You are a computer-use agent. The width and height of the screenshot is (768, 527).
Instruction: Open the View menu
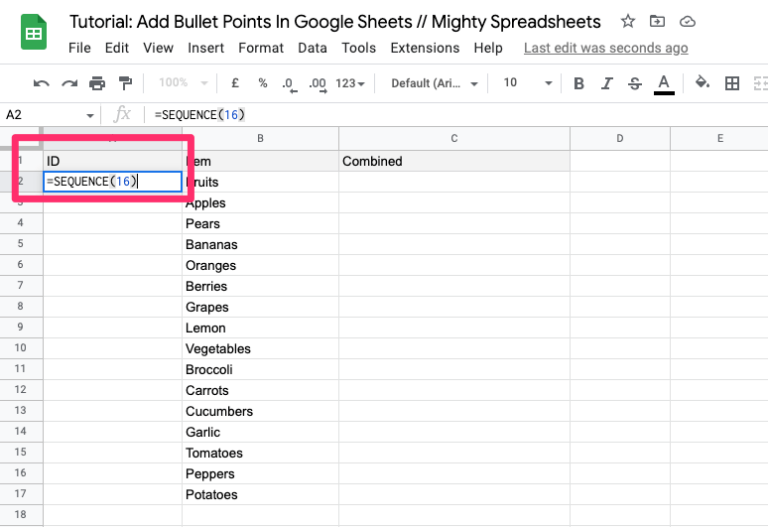click(x=158, y=48)
